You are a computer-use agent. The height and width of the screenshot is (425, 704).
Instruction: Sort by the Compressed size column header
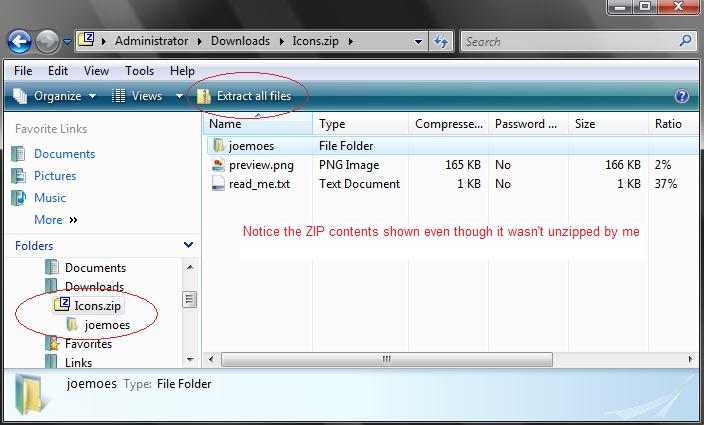click(x=449, y=124)
